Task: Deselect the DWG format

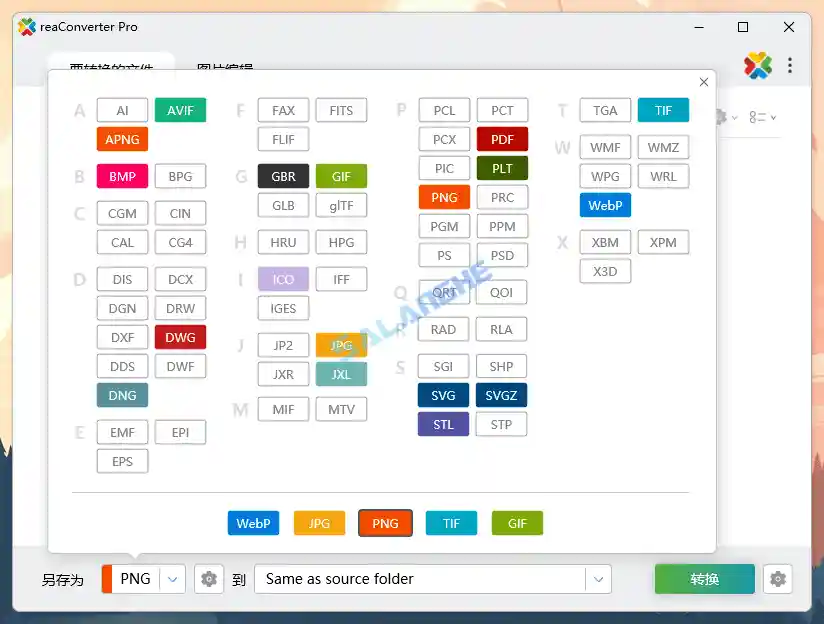Action: pyautogui.click(x=180, y=337)
